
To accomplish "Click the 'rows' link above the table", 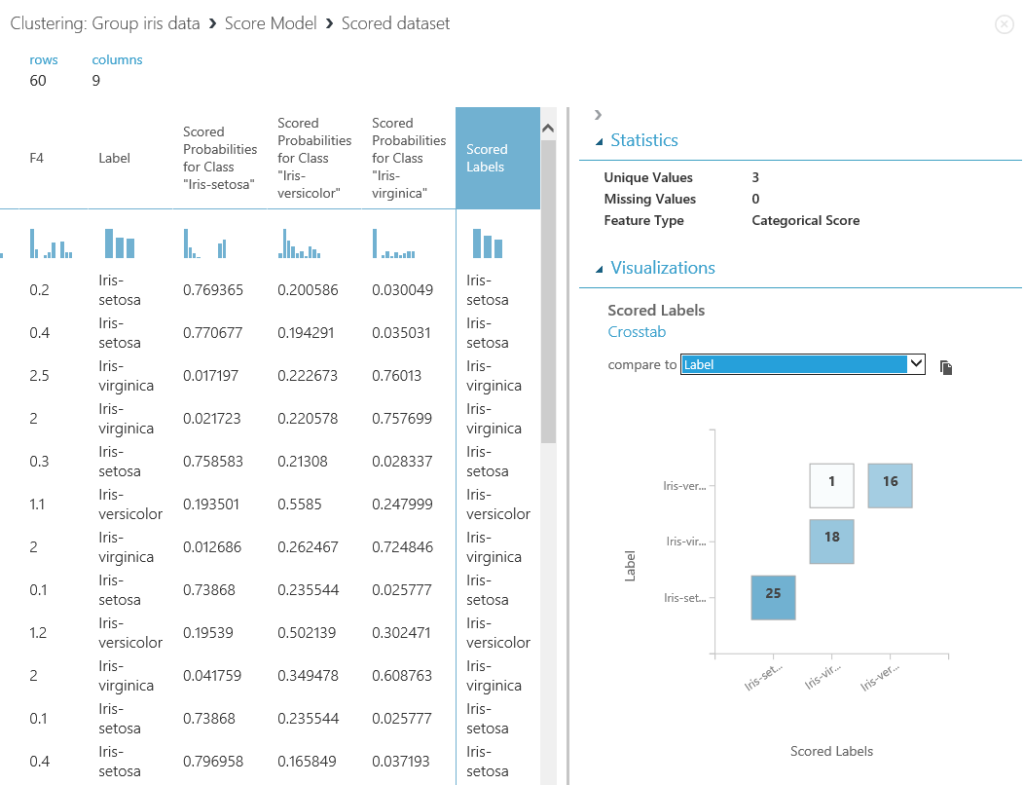I will (x=43, y=60).
